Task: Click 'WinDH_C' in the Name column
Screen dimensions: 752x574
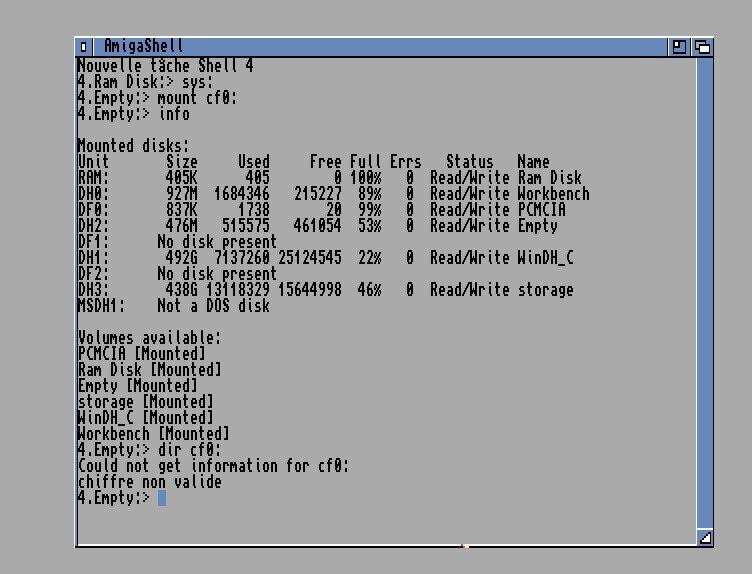Action: 545,258
